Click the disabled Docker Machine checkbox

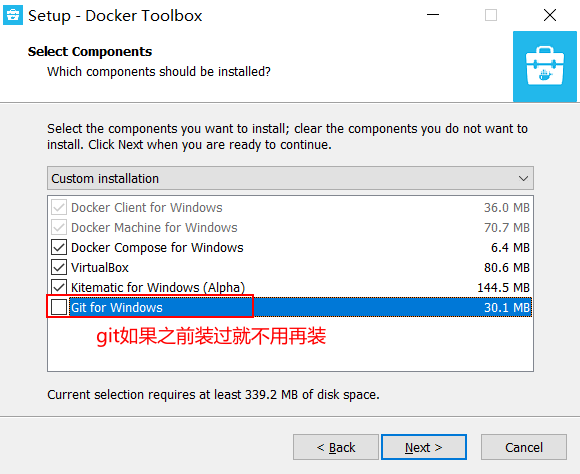59,227
